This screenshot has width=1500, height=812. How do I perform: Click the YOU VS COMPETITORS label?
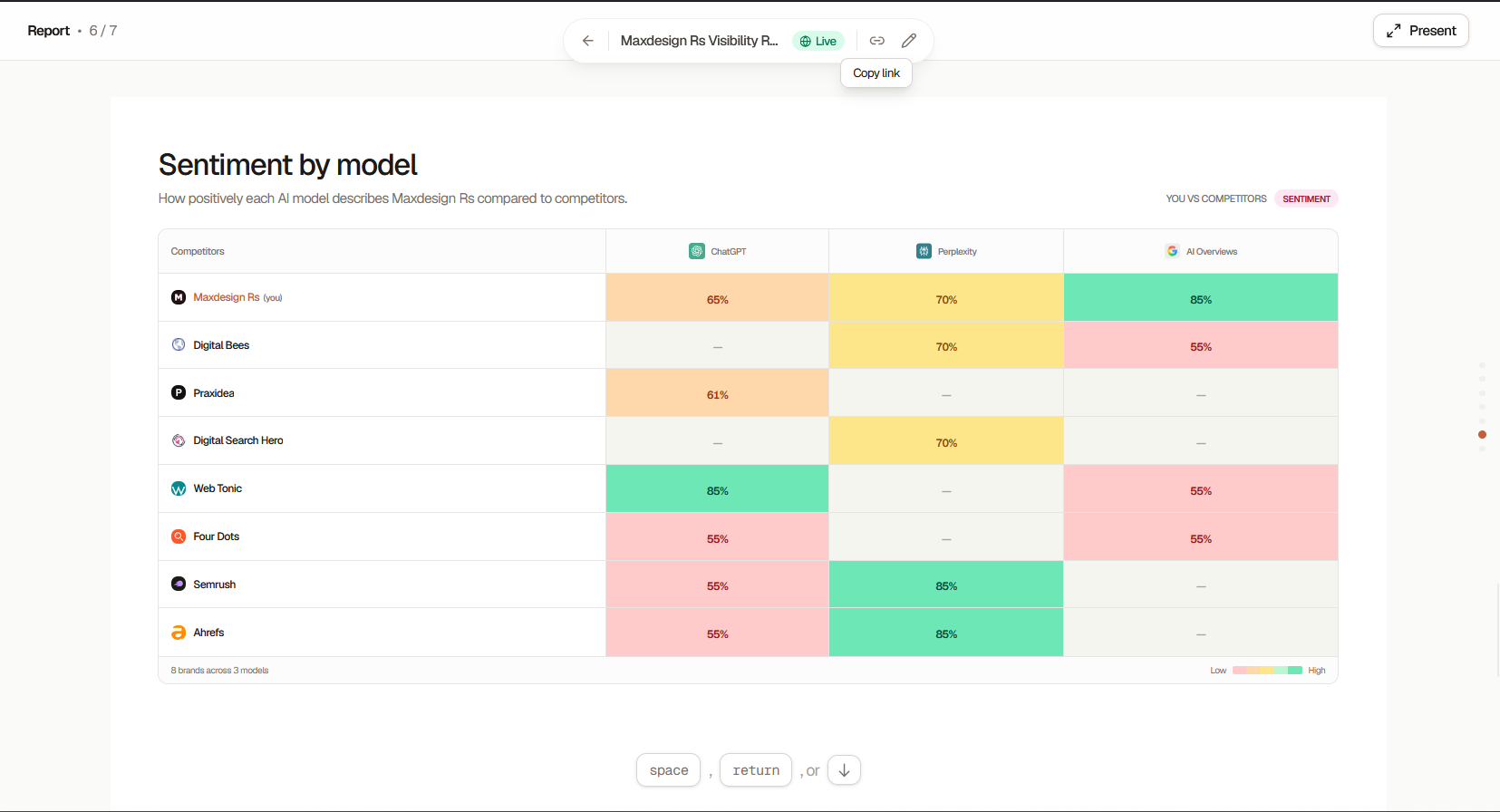click(1216, 198)
